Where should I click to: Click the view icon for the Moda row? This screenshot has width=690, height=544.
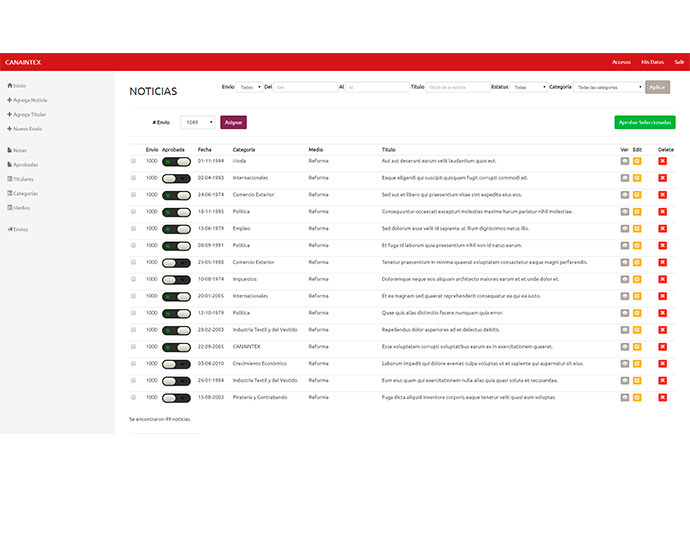(625, 161)
